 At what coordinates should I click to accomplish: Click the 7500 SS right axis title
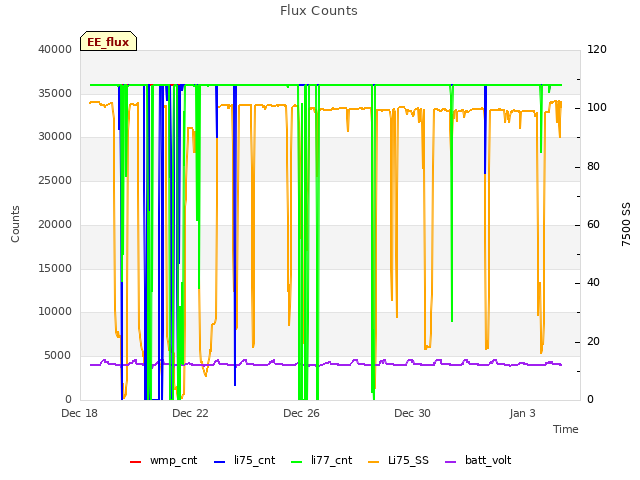[x=626, y=224]
